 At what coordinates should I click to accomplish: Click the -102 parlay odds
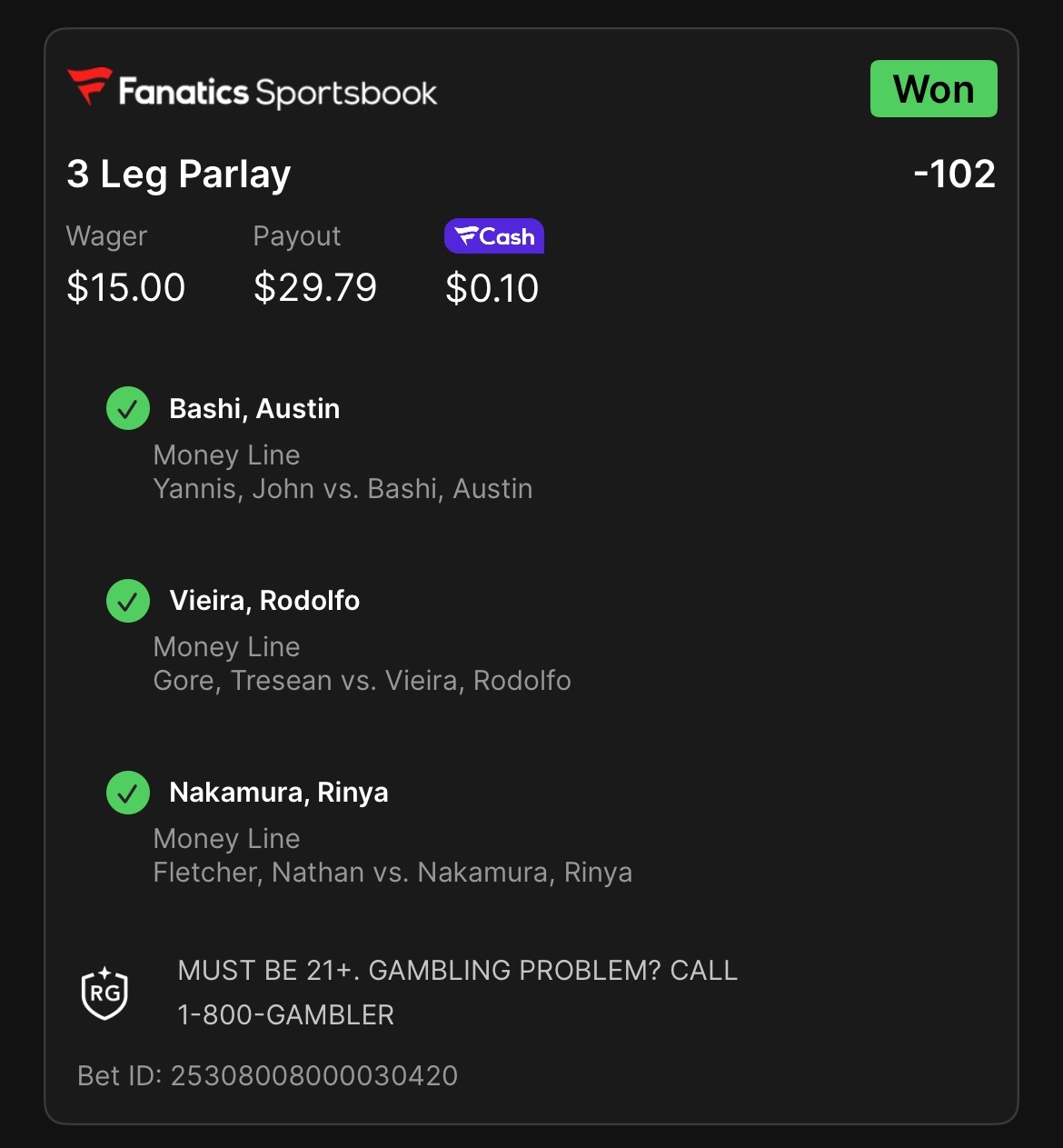point(954,174)
